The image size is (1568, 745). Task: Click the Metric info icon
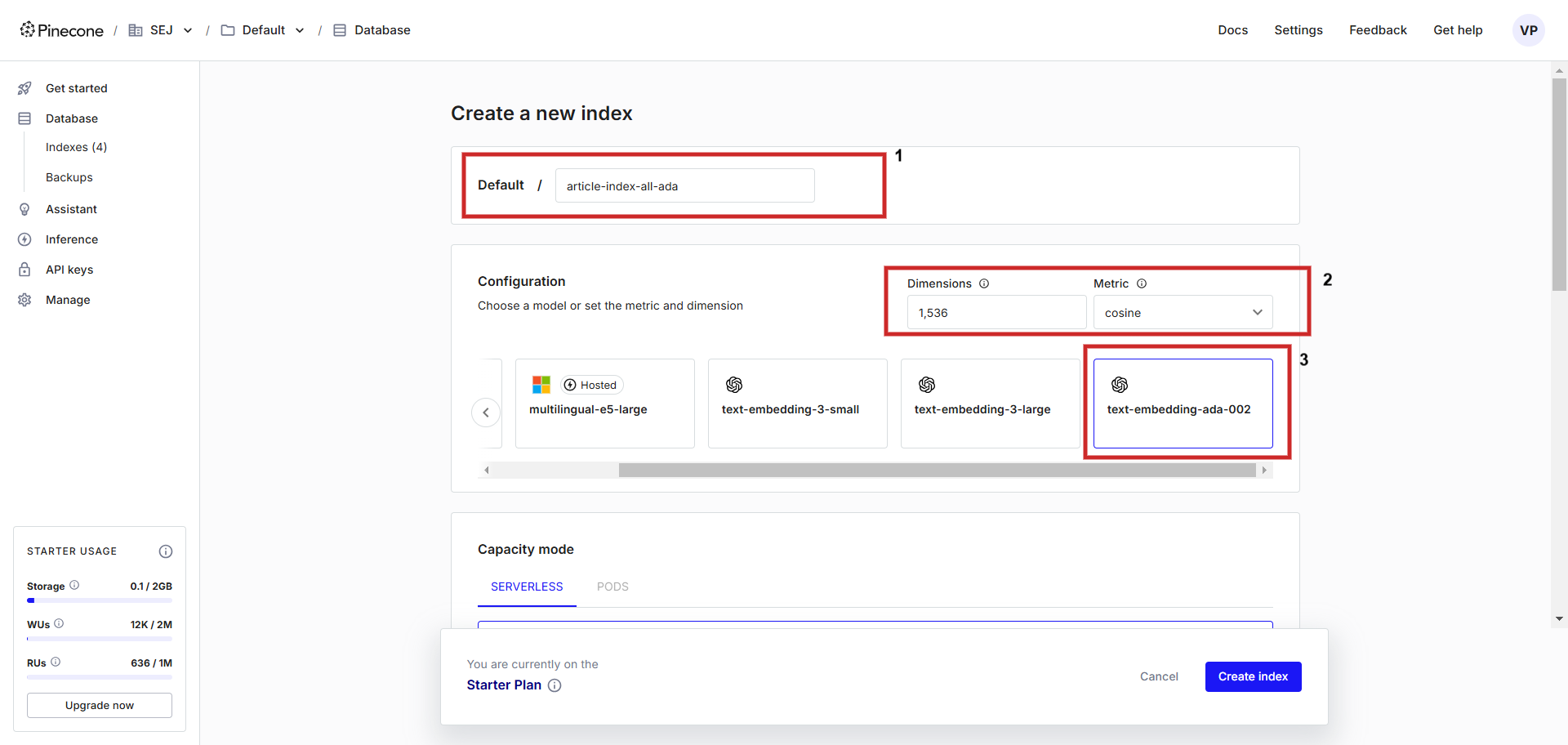(1142, 283)
